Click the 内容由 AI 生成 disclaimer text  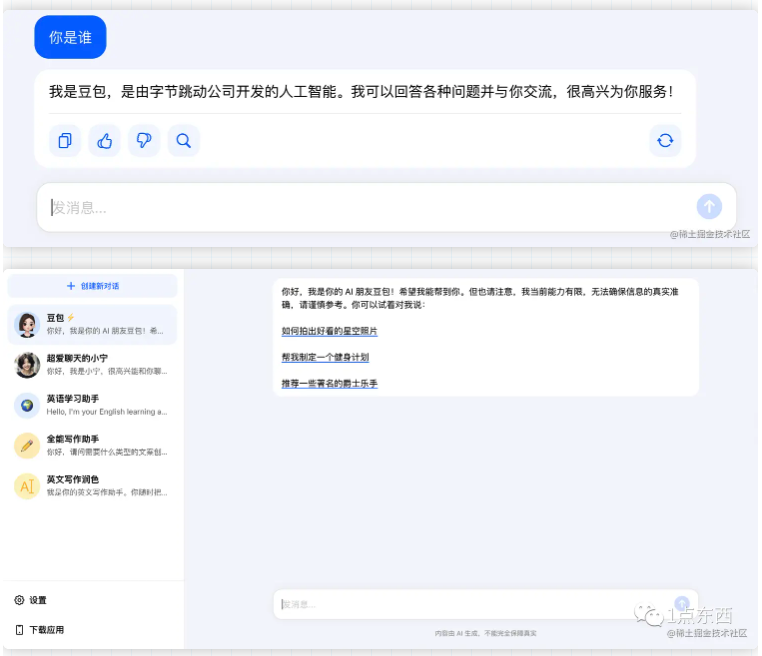[x=485, y=633]
